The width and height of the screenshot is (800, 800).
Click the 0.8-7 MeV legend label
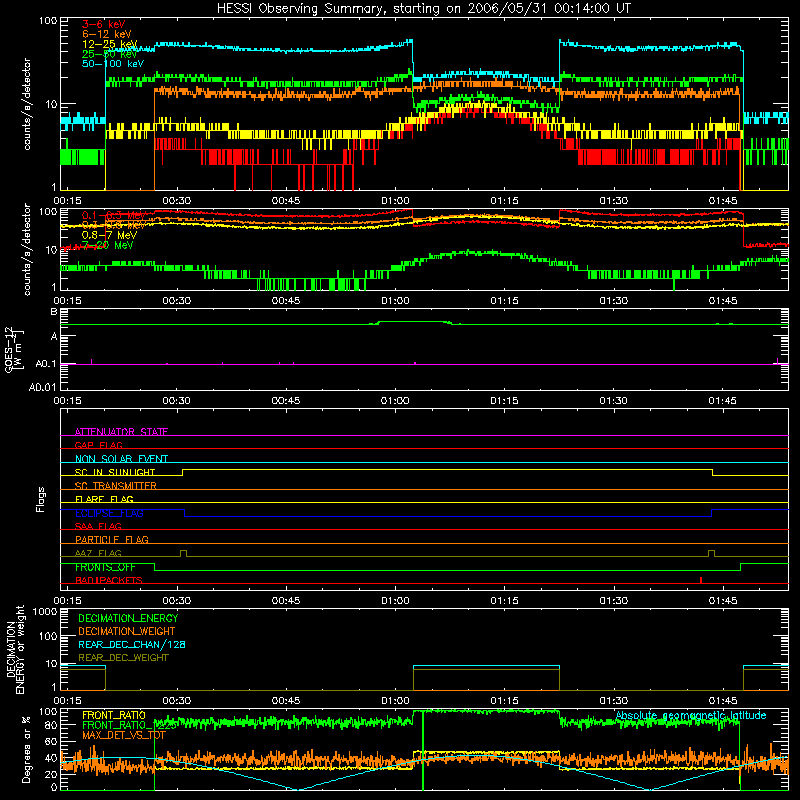click(x=109, y=235)
